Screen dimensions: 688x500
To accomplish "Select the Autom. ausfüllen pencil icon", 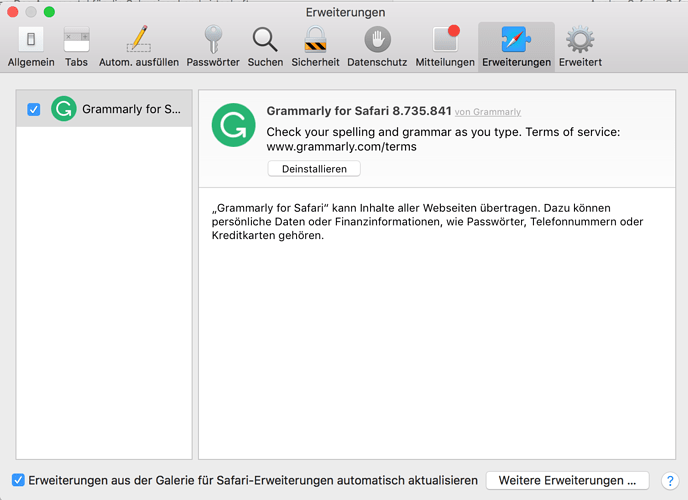I will (139, 39).
